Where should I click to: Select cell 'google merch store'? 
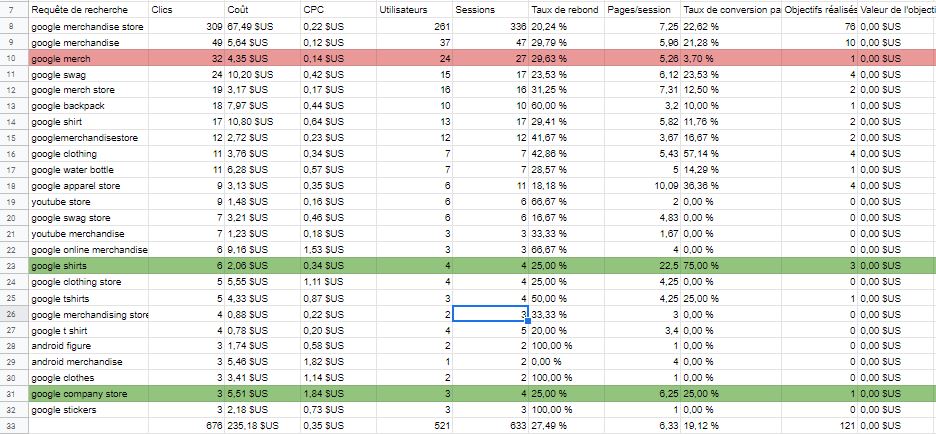coord(88,90)
